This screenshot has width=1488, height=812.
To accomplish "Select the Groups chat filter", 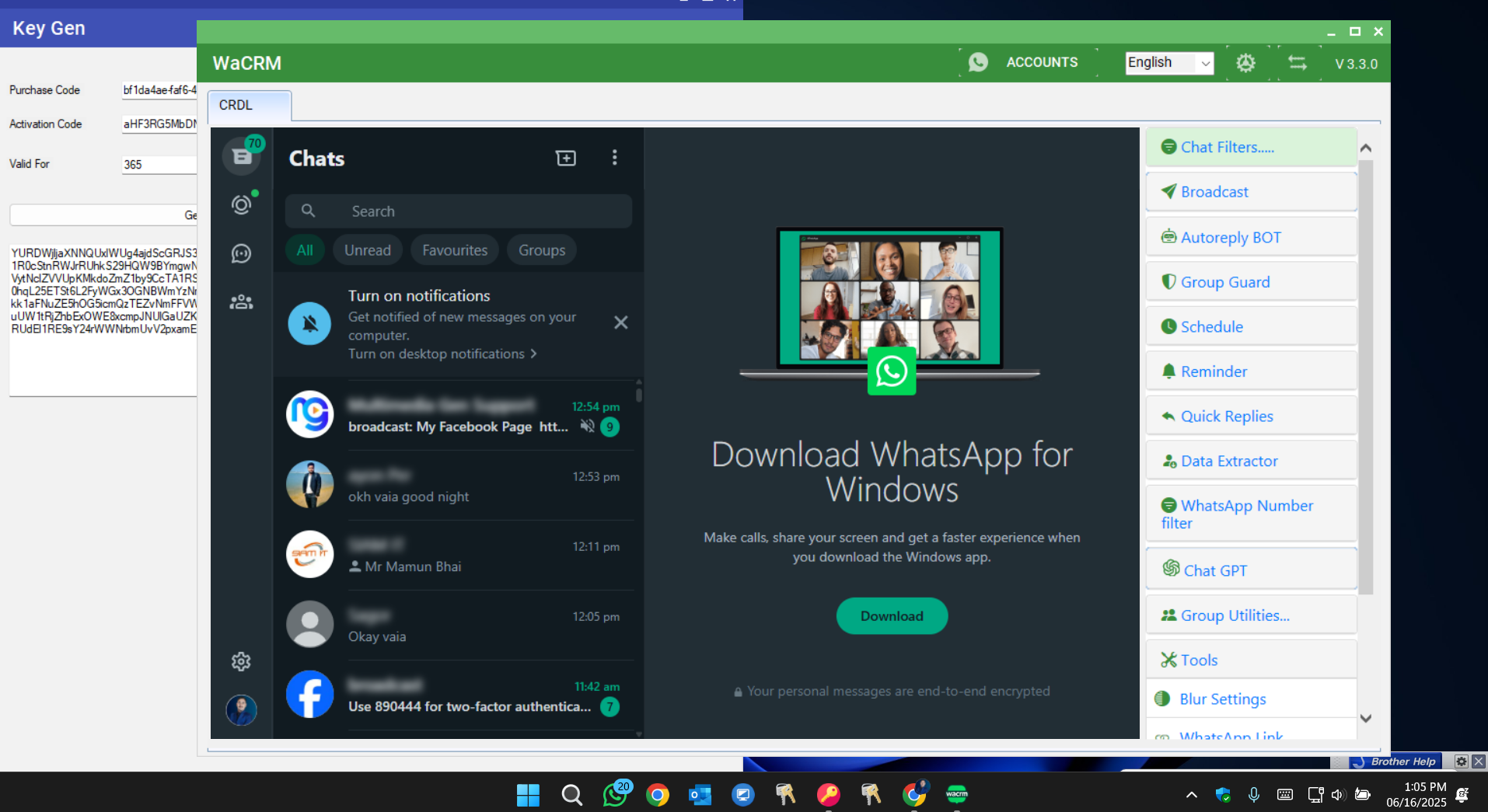I will [542, 250].
